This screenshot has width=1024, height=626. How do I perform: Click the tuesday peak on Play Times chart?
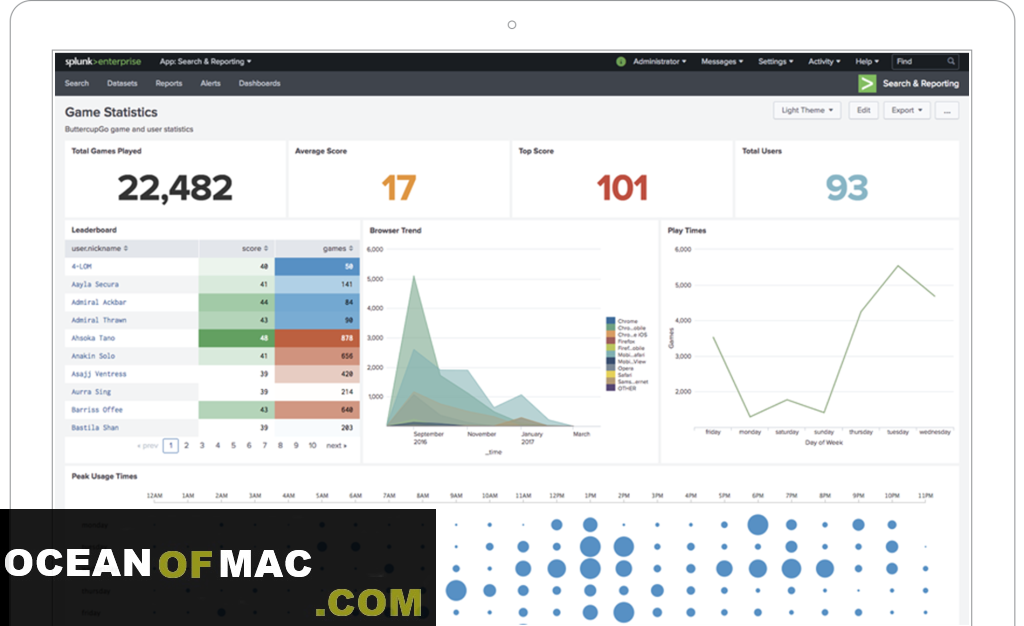point(898,266)
